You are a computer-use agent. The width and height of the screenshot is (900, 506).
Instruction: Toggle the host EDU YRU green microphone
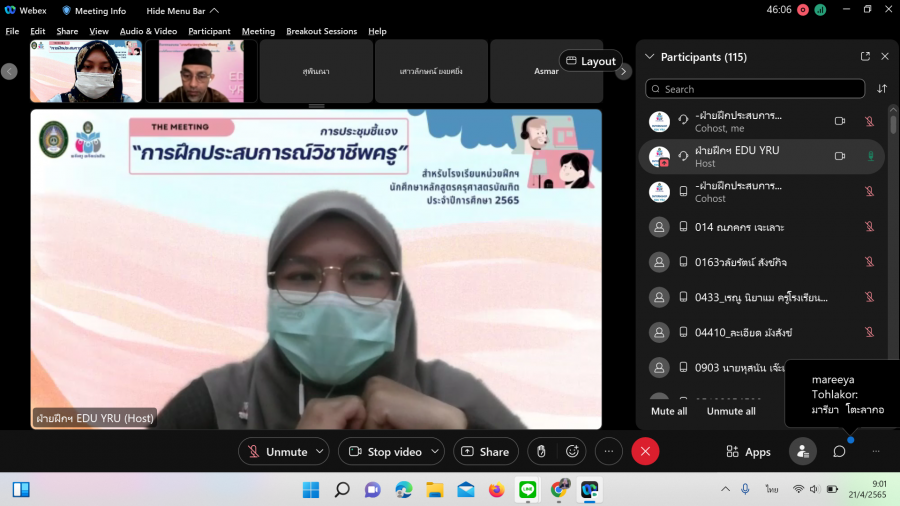[x=869, y=156]
